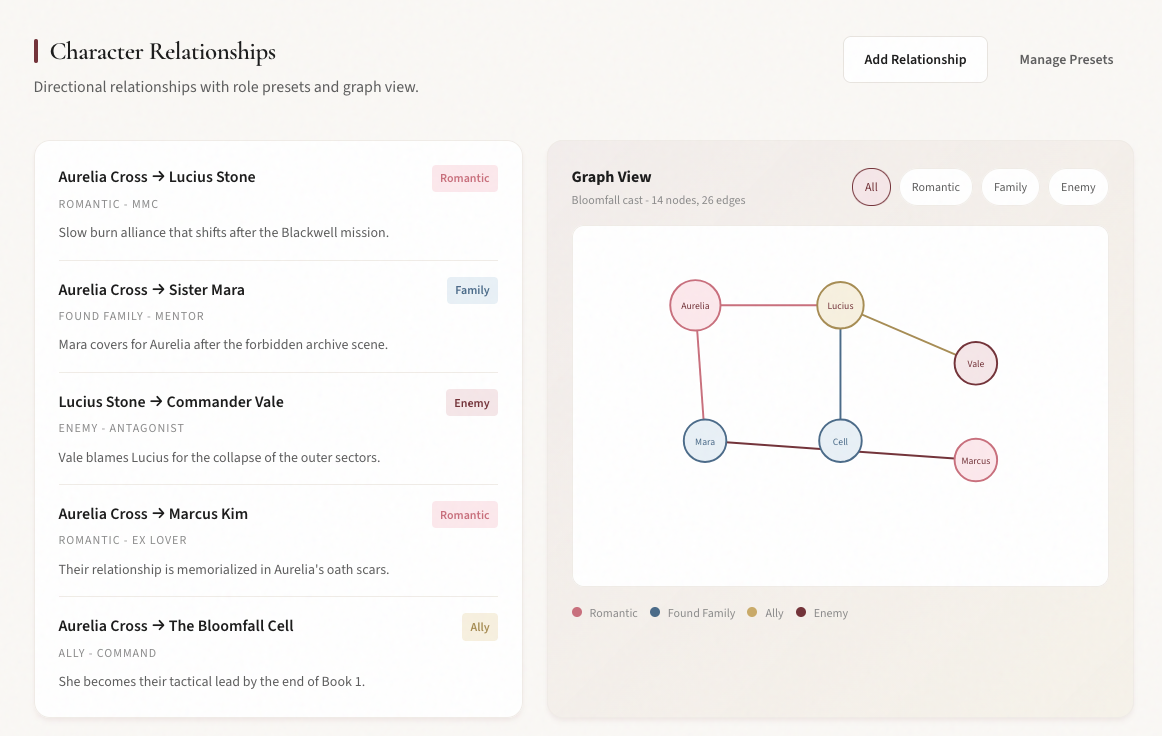Click the Family tag on Sister Mara
Viewport: 1162px width, 736px height.
(472, 290)
